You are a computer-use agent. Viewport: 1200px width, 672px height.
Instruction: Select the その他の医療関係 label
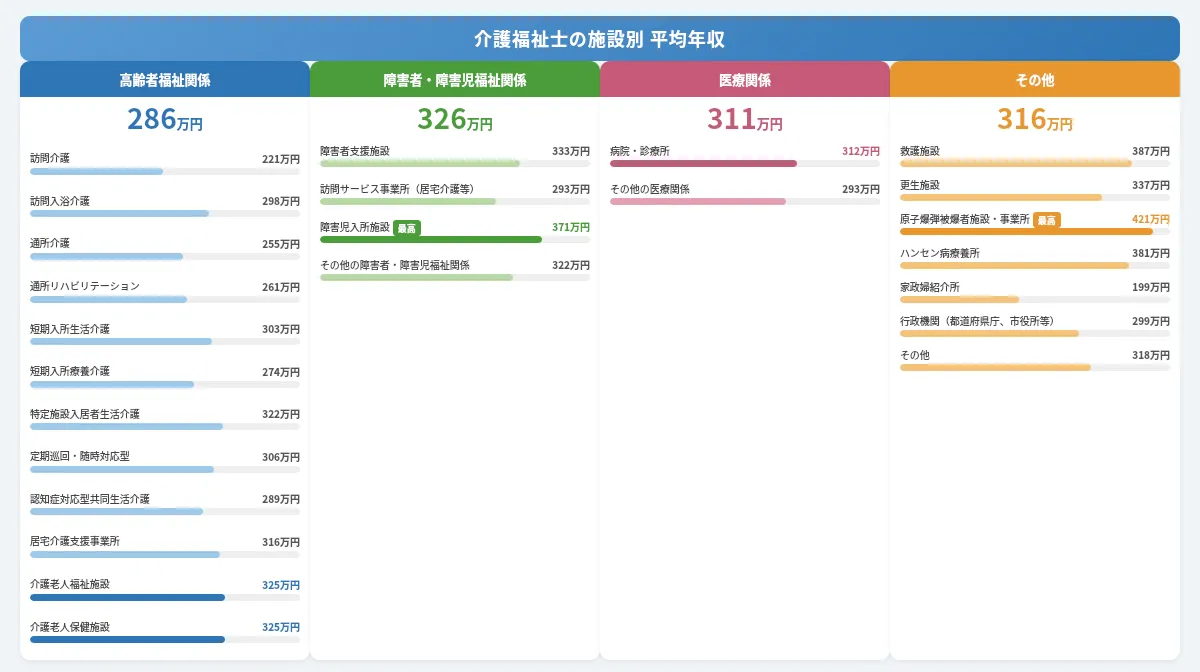[x=650, y=188]
